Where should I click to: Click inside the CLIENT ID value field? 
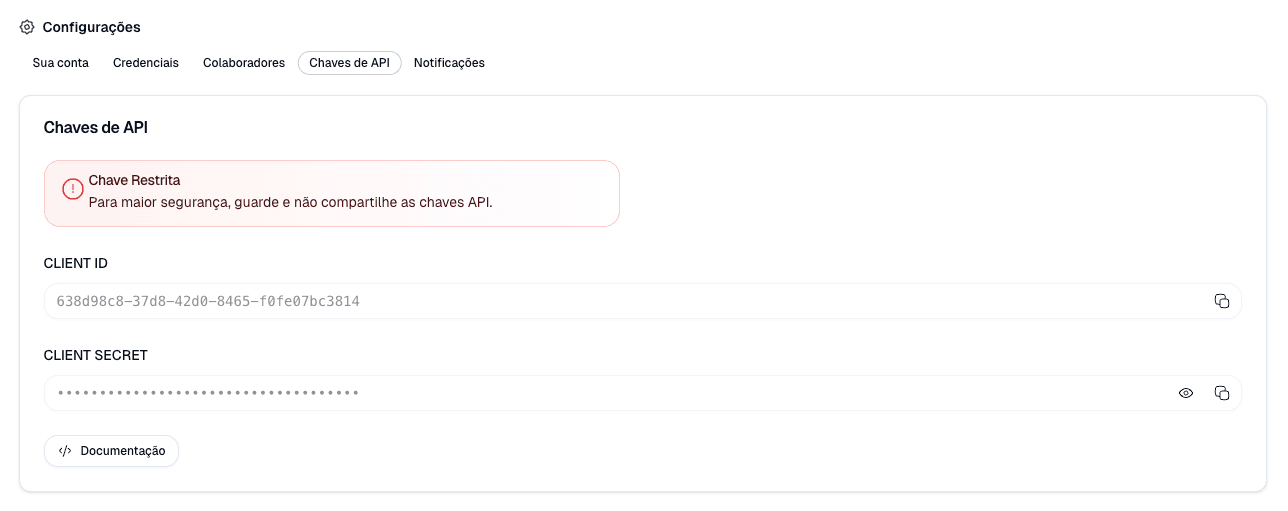click(x=643, y=301)
